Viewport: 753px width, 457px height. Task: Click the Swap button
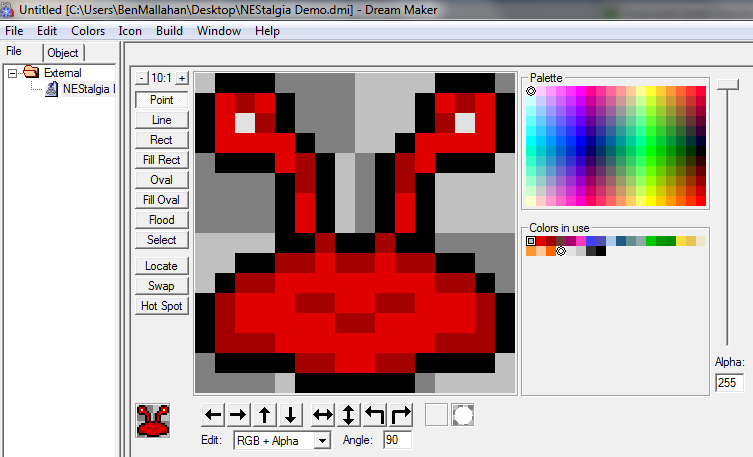[x=161, y=286]
